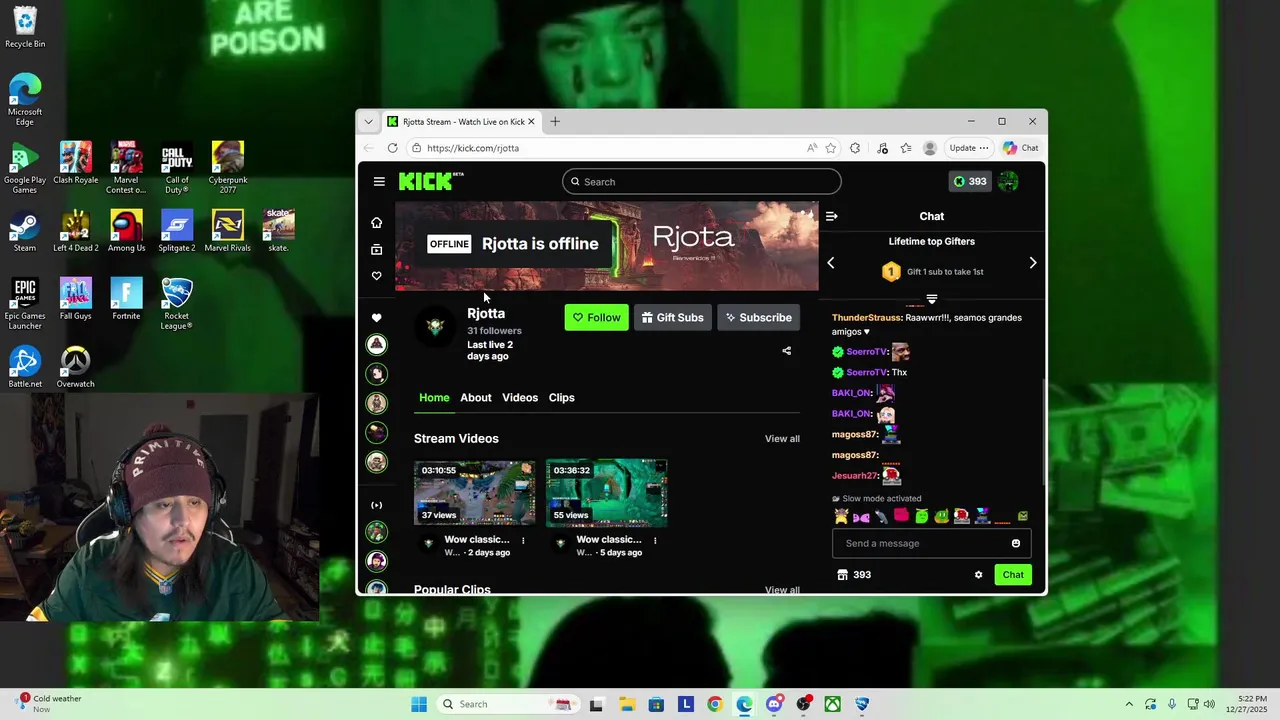
Task: Click the filled heart icon in sidebar
Action: tap(376, 318)
